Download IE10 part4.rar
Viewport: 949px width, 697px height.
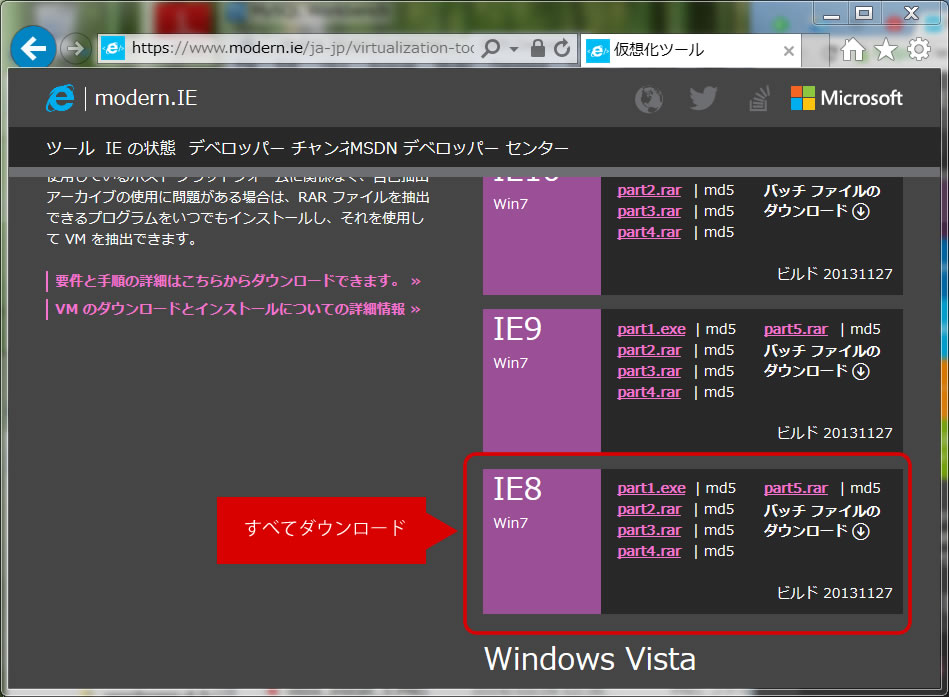[649, 232]
